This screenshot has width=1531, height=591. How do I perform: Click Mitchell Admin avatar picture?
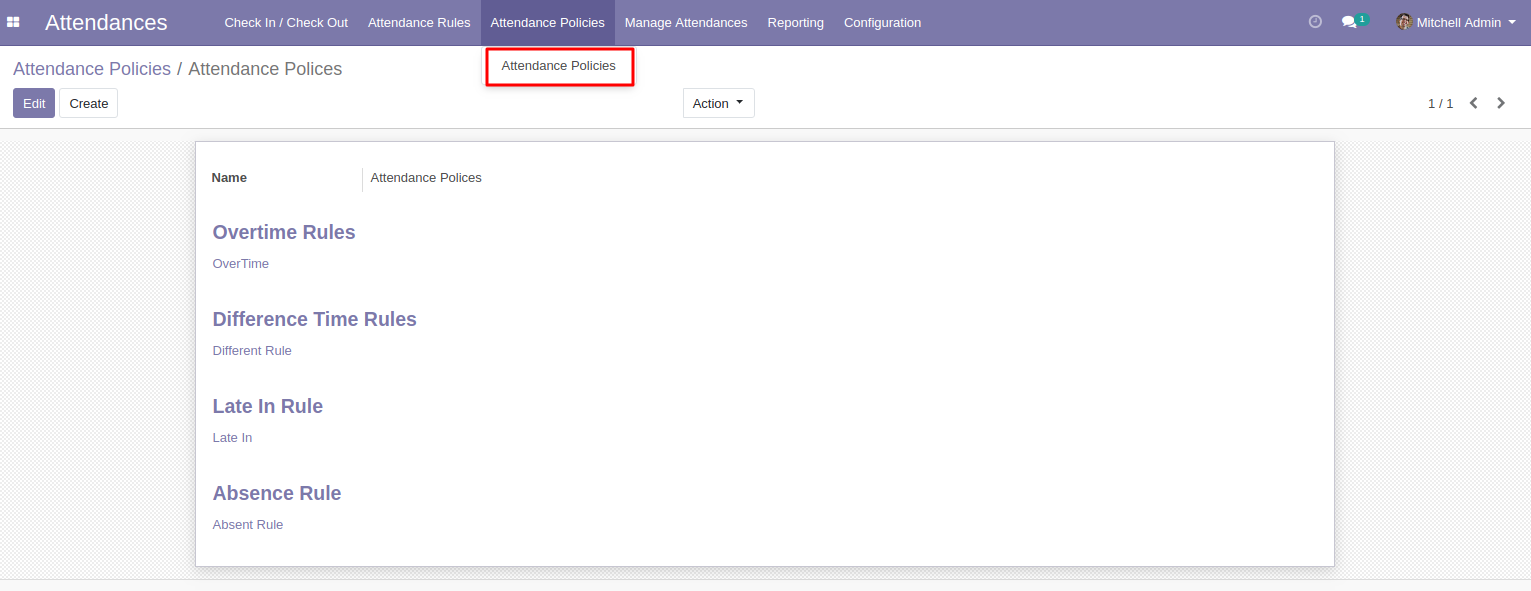(1404, 22)
